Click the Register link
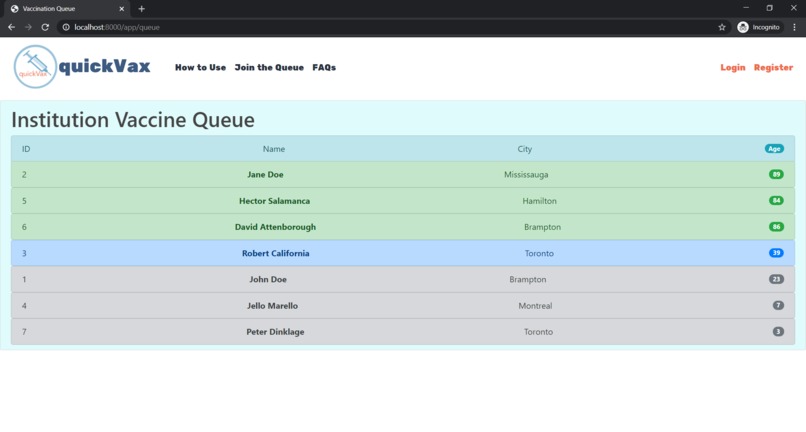This screenshot has width=806, height=432. (773, 67)
